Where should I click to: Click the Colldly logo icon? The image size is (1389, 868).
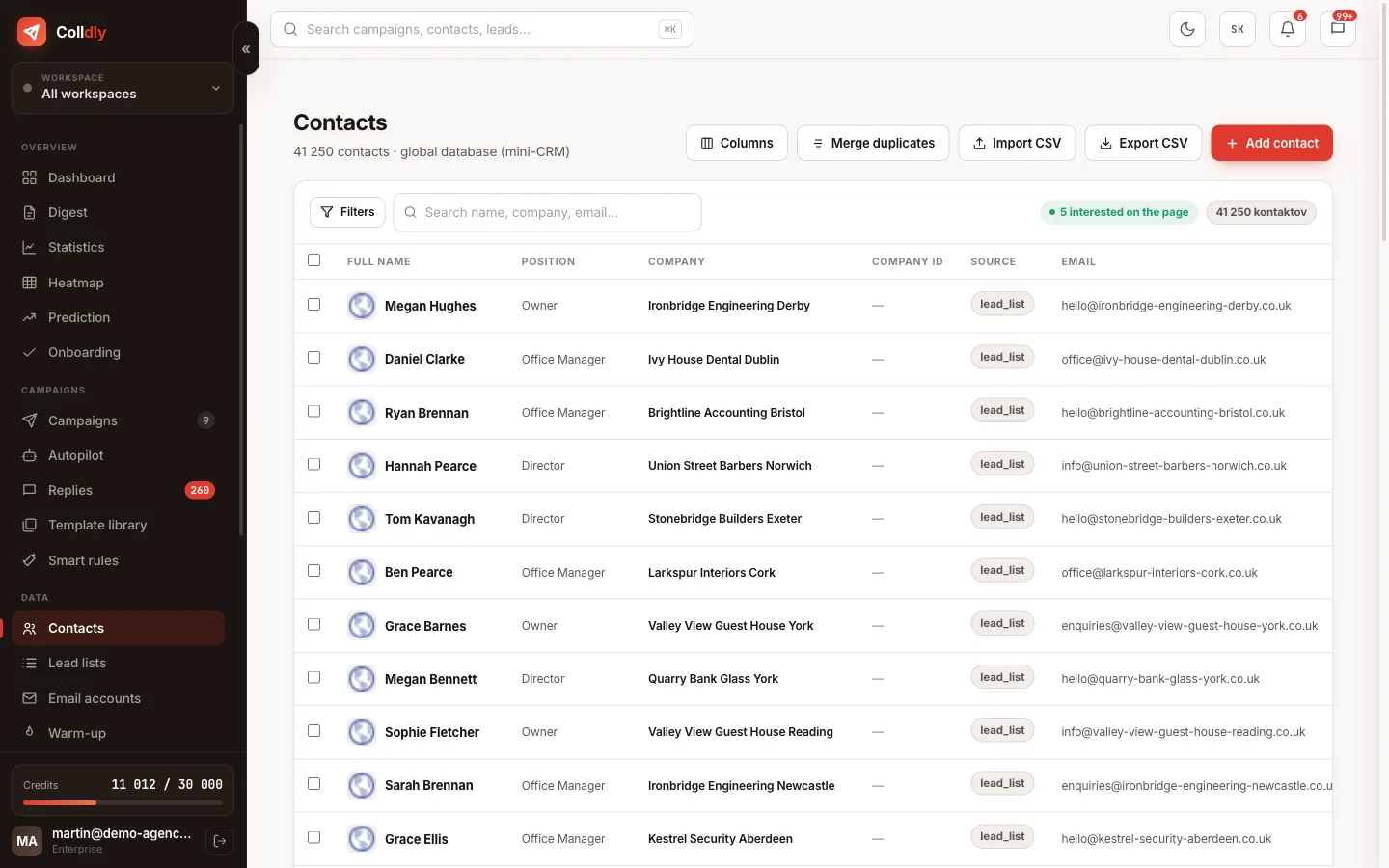[x=32, y=32]
